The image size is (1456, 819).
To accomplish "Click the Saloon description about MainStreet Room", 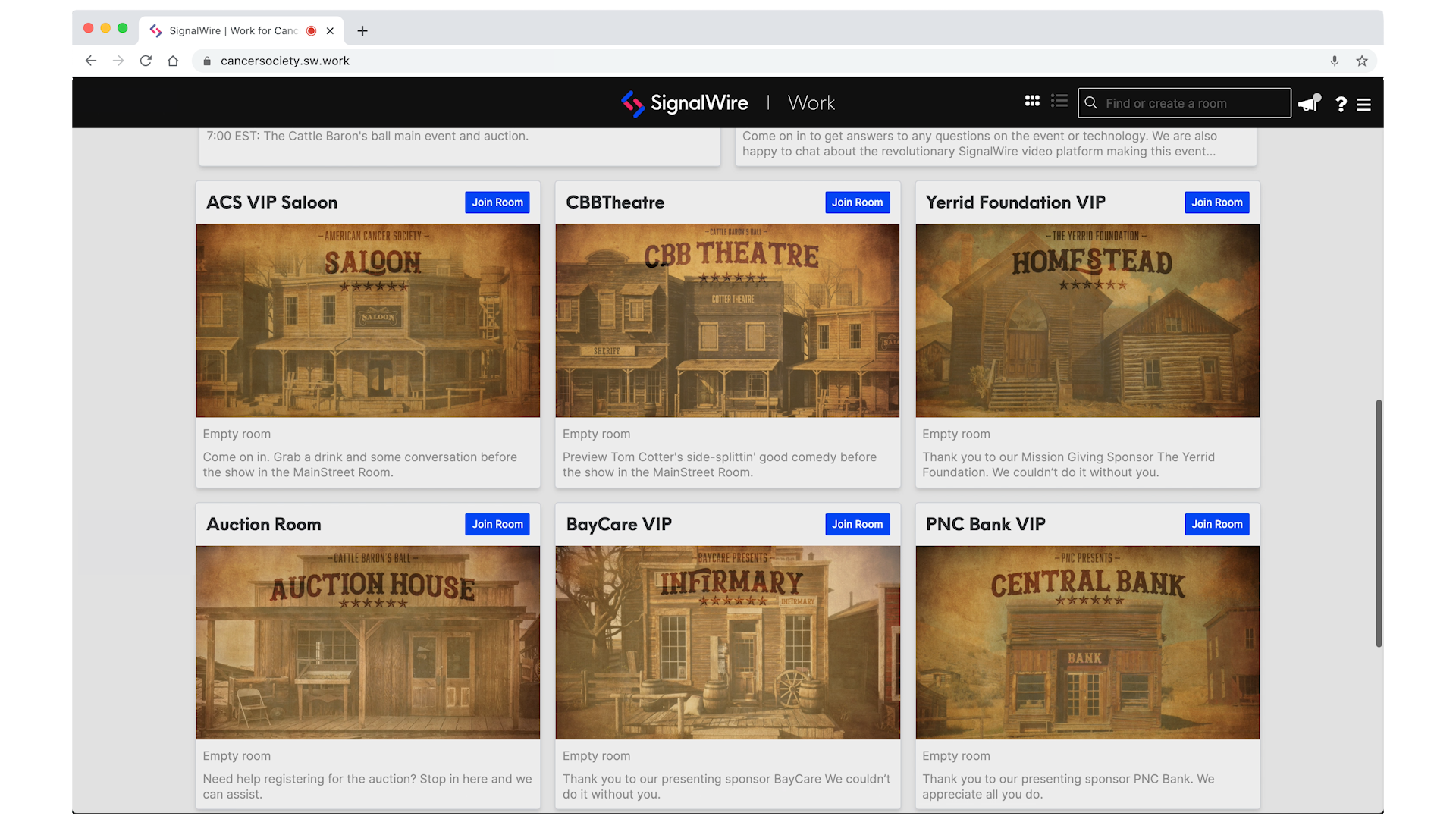I will coord(359,465).
